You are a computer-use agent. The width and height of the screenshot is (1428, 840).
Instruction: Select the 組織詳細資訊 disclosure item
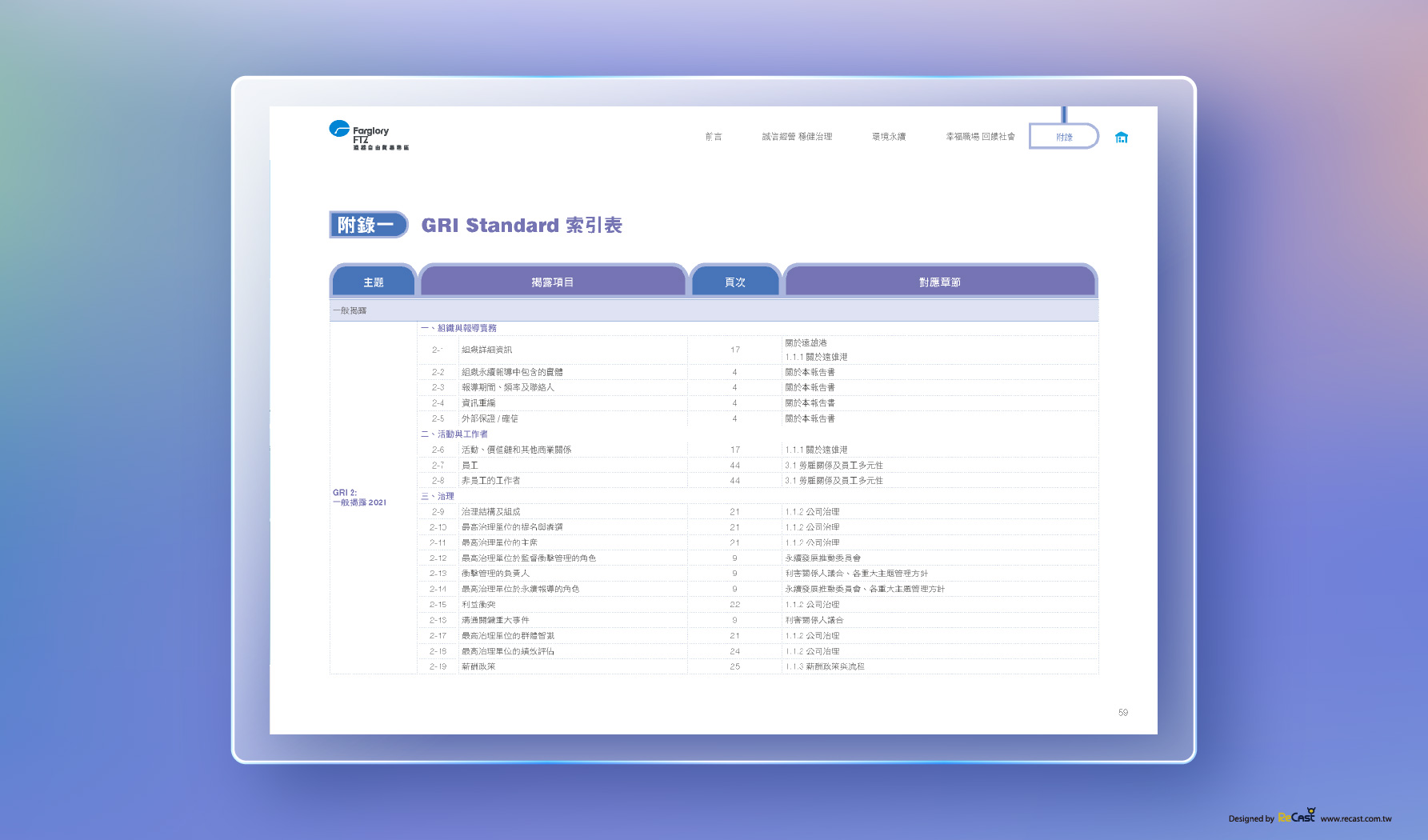(x=486, y=350)
